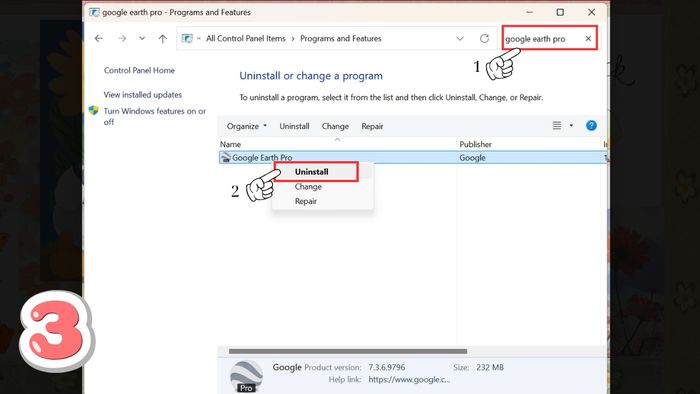Go back with the Back arrow
The width and height of the screenshot is (700, 394).
(99, 38)
